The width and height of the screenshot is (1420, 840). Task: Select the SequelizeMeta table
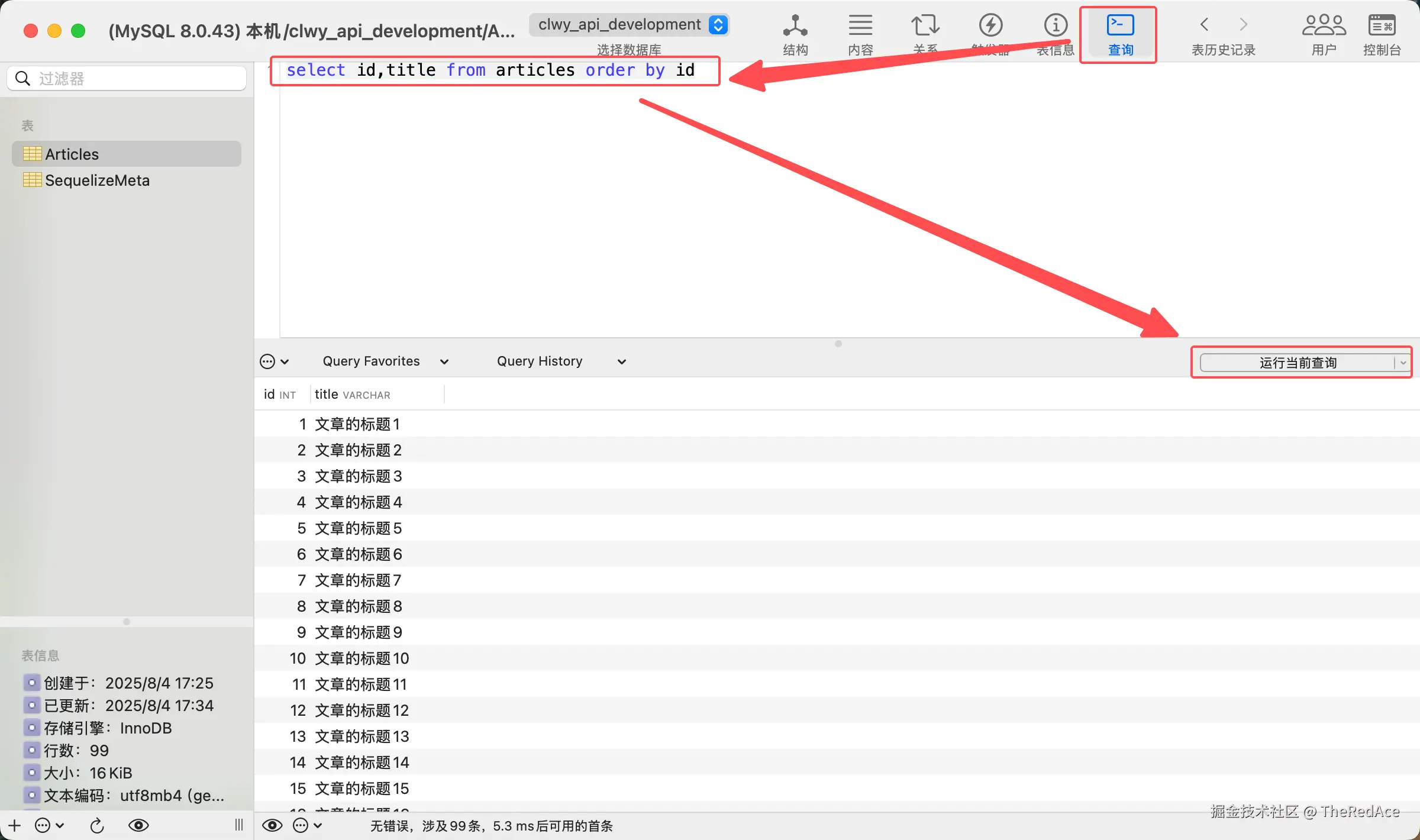click(x=97, y=180)
